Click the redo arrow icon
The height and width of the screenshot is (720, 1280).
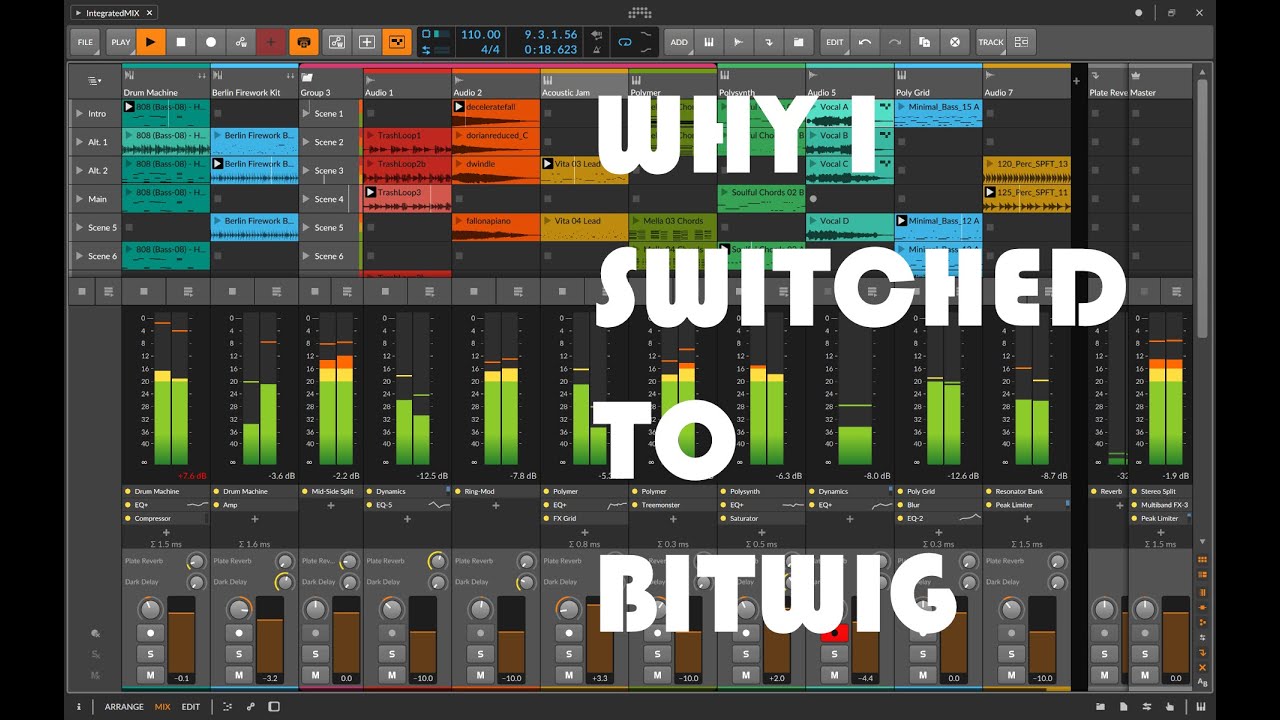(894, 42)
